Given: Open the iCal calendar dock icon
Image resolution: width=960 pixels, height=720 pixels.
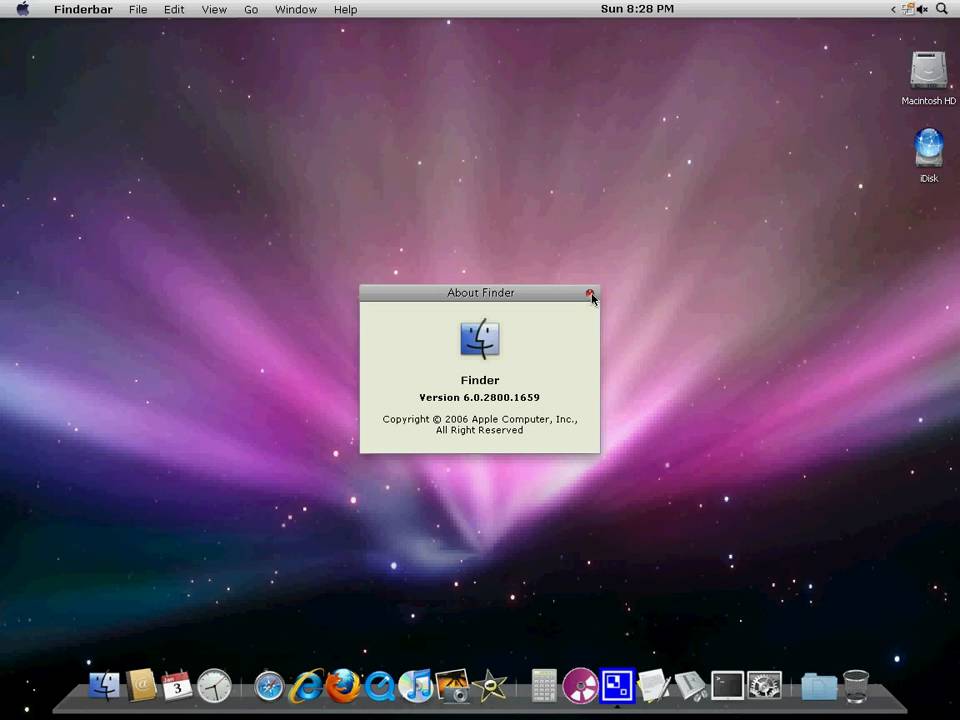Looking at the screenshot, I should (x=178, y=686).
